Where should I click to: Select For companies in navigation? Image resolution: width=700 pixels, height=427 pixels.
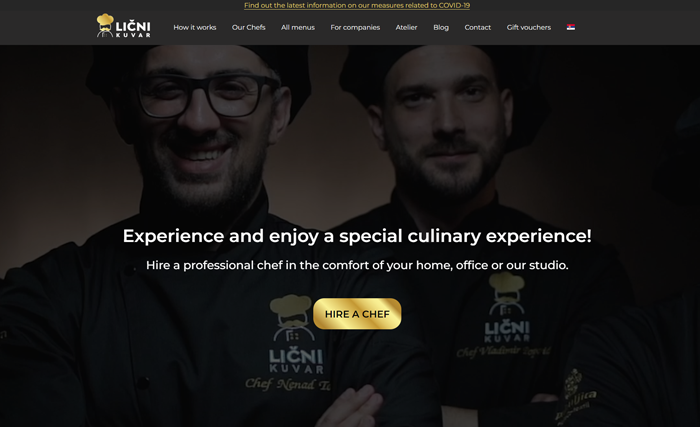tap(355, 27)
